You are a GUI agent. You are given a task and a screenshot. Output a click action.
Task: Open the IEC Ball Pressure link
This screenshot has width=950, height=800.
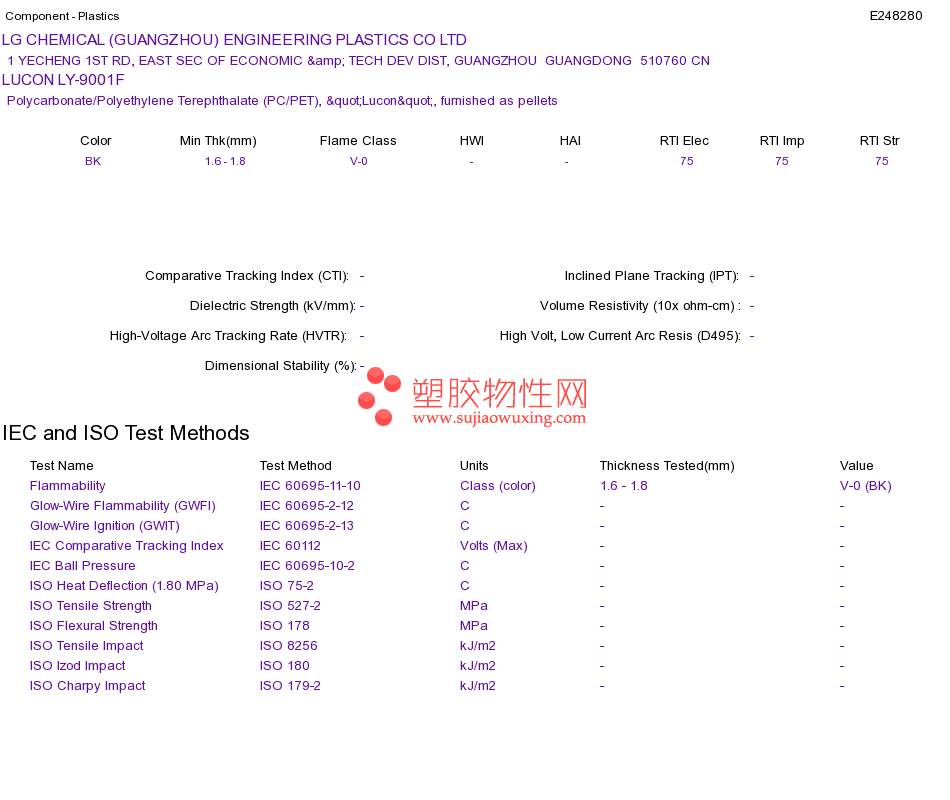82,565
